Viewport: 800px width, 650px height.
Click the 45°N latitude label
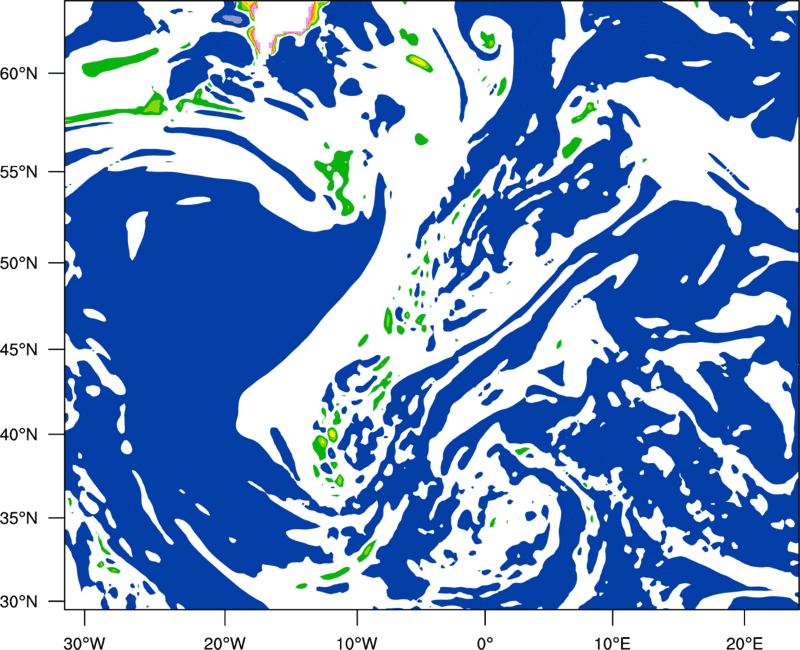point(19,350)
